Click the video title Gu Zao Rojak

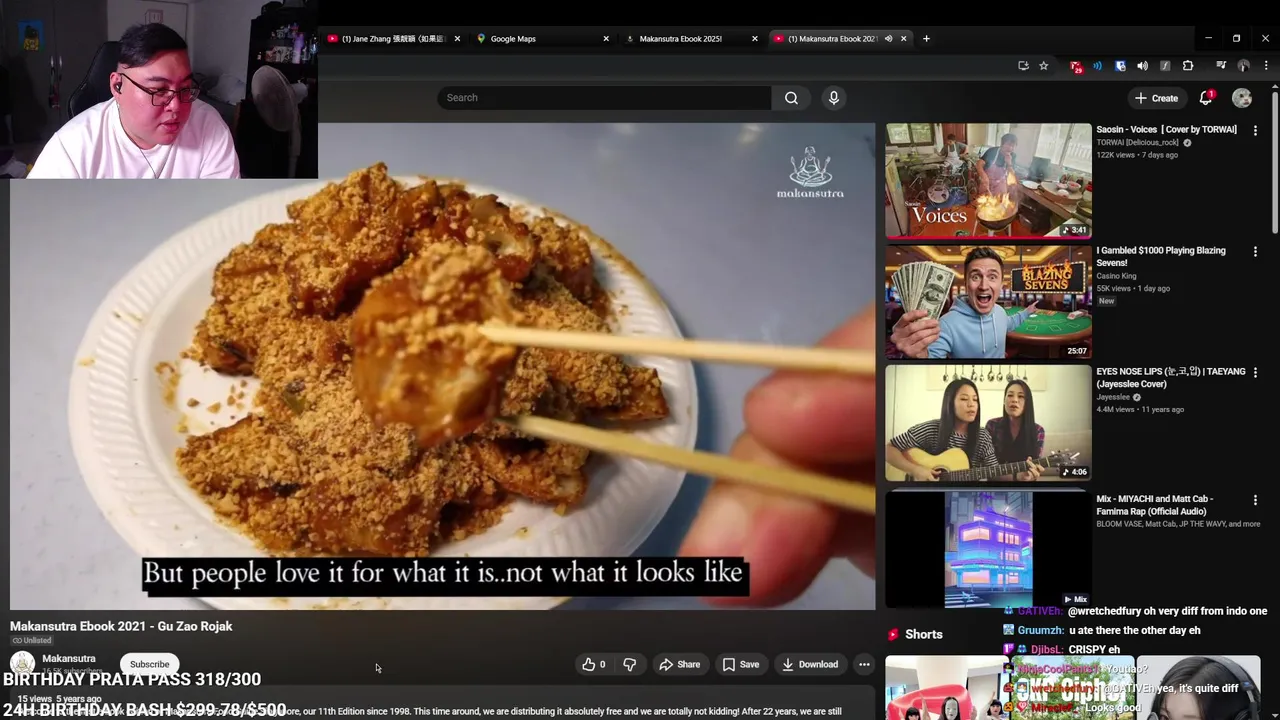(x=121, y=626)
